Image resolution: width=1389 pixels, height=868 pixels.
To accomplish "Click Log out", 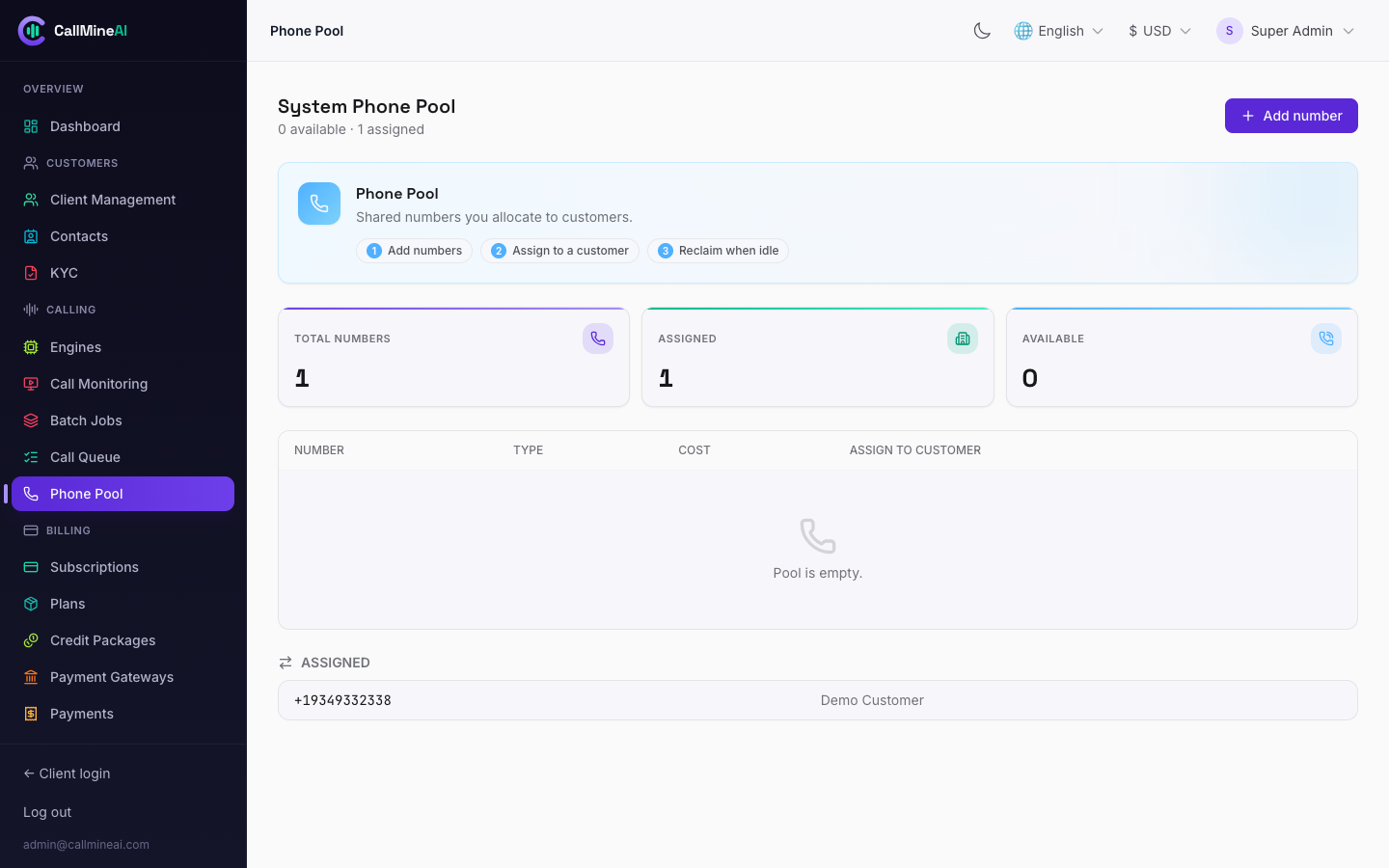I will (x=47, y=812).
